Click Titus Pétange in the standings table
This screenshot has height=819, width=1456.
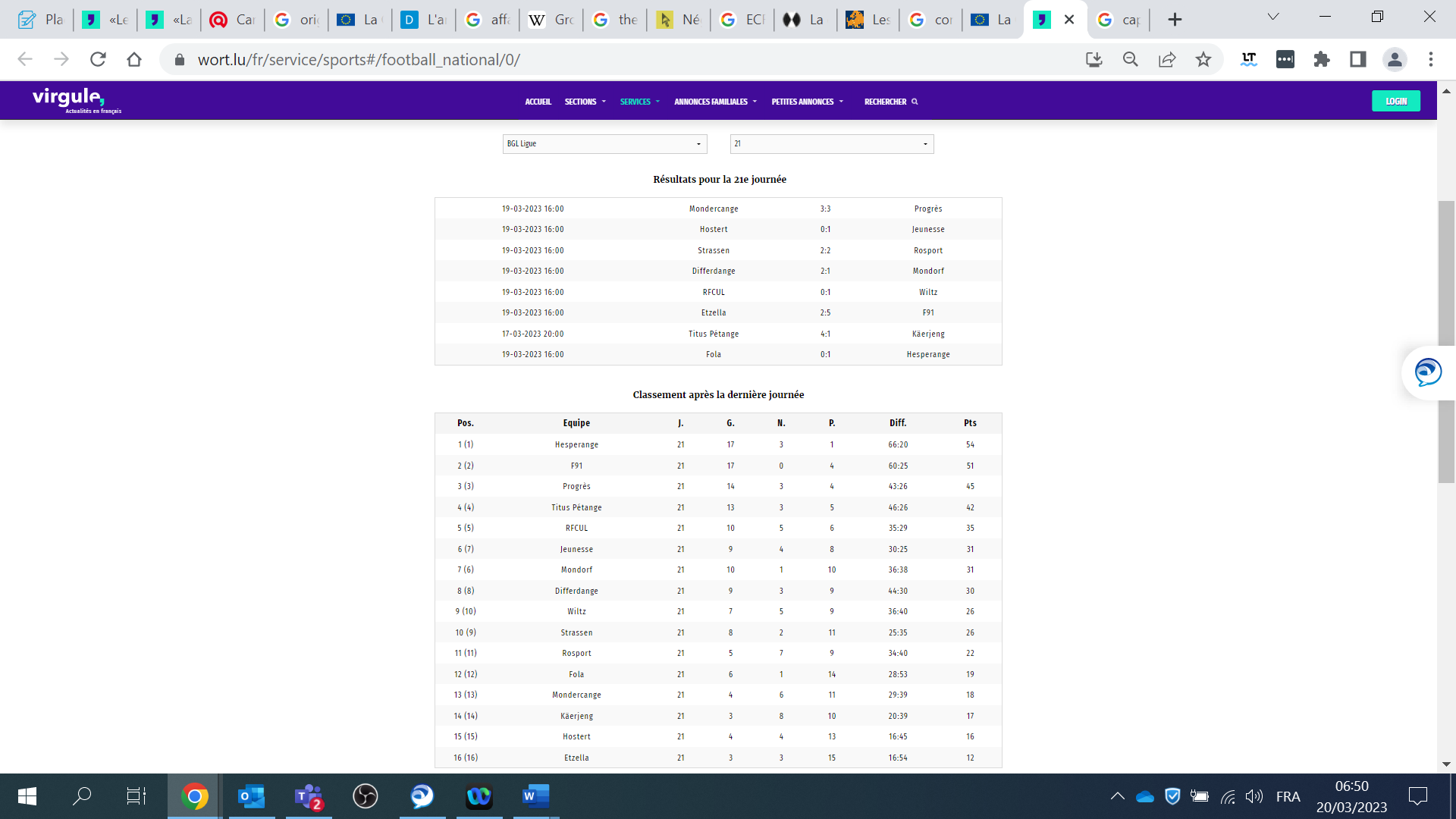pyautogui.click(x=576, y=508)
